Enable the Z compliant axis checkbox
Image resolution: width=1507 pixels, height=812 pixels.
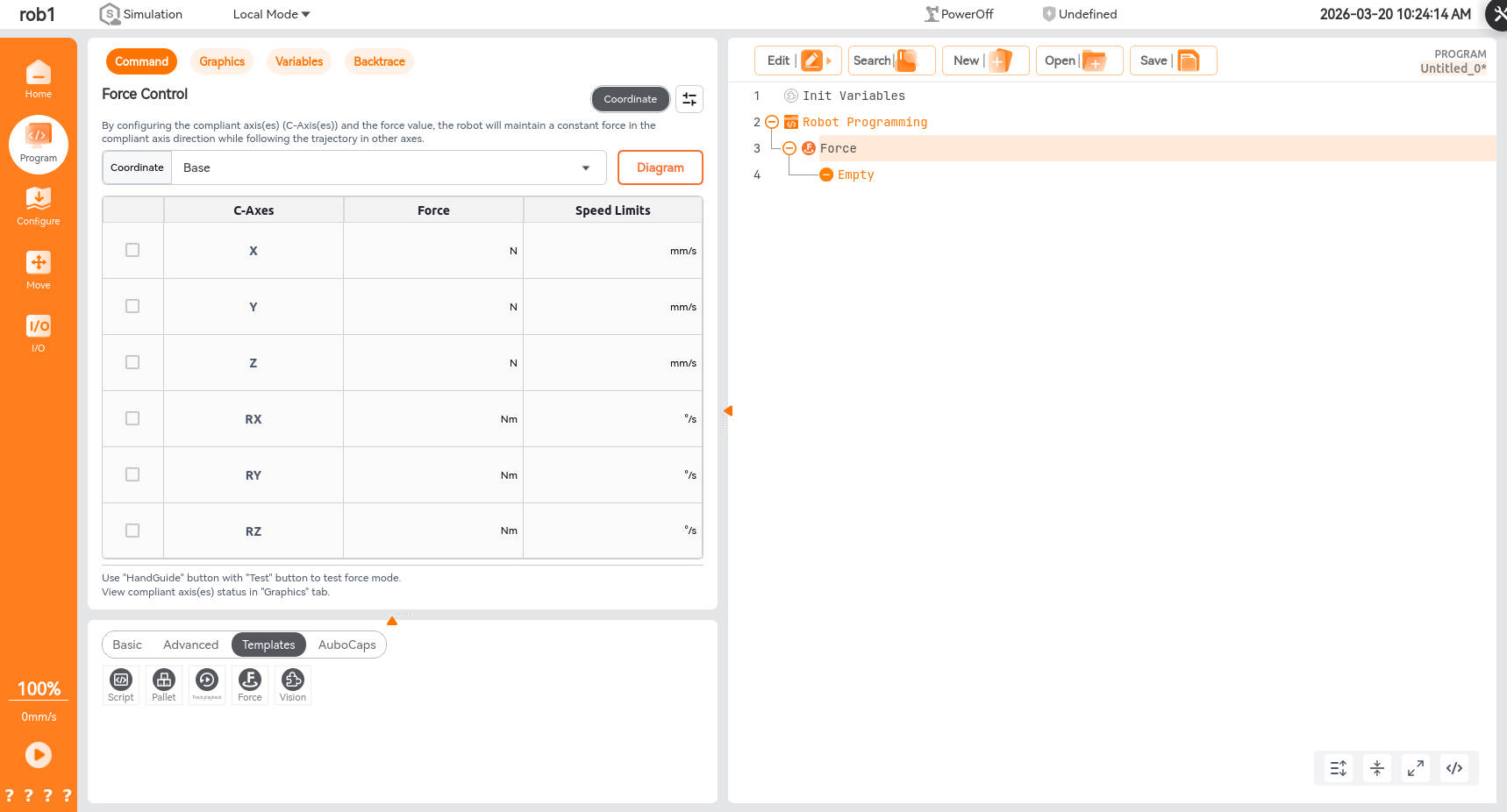(x=132, y=362)
